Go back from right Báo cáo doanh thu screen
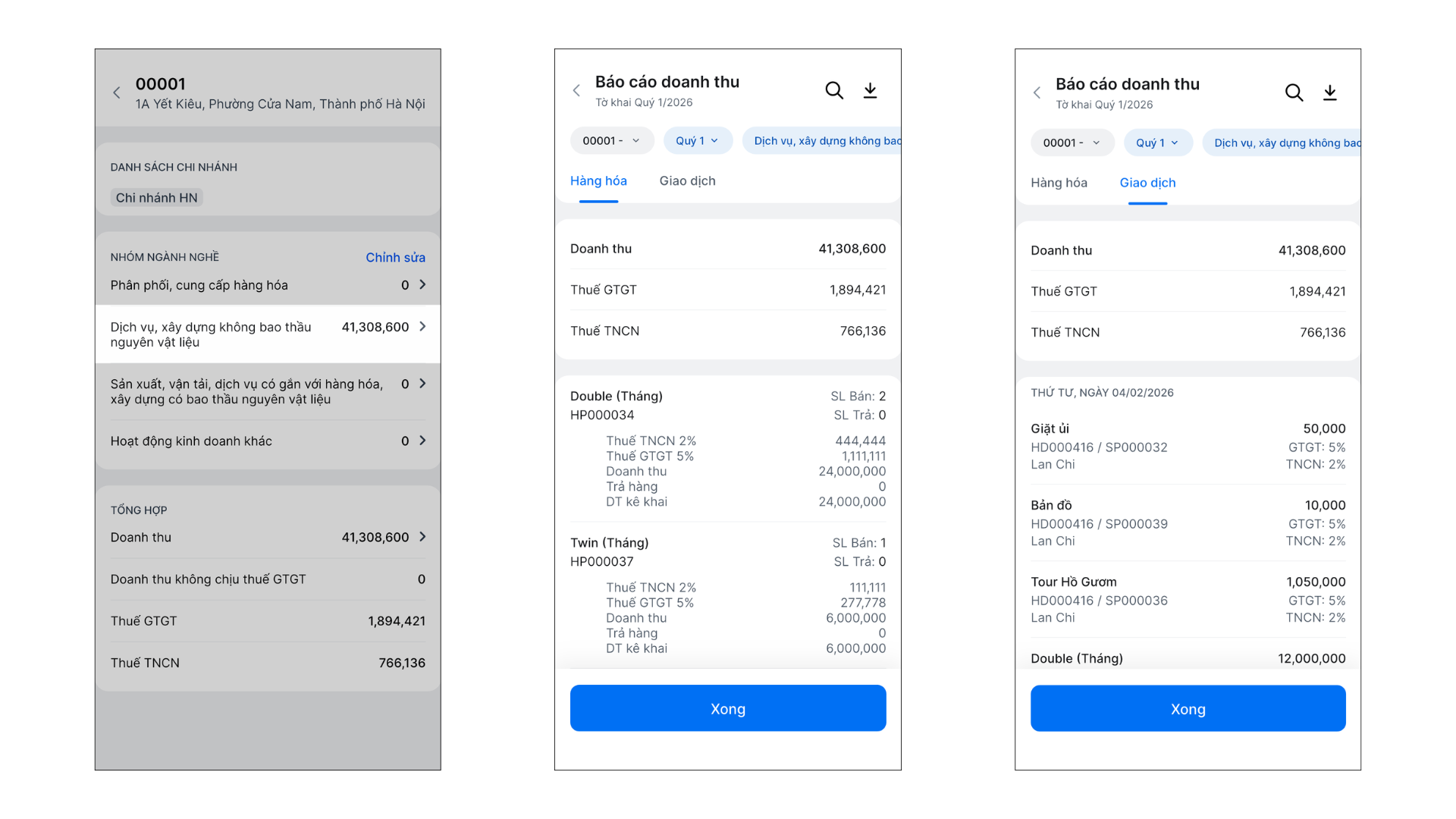This screenshot has height=819, width=1456. [x=1037, y=93]
